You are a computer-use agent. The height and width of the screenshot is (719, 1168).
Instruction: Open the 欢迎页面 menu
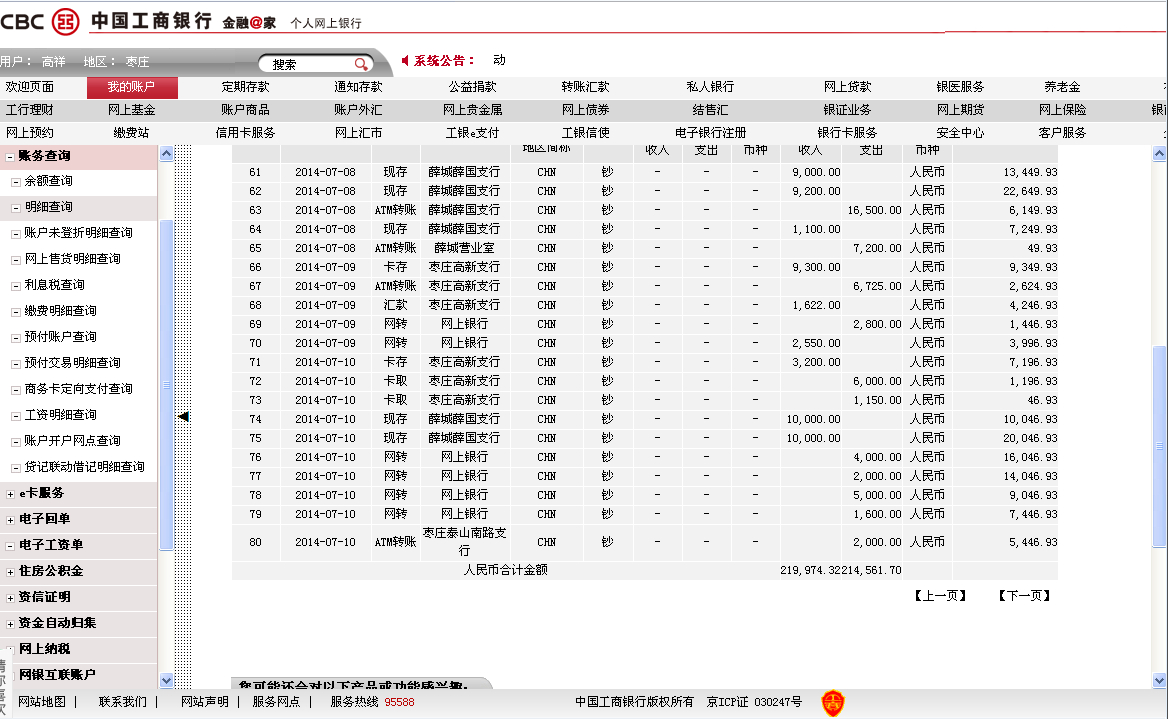[x=30, y=87]
